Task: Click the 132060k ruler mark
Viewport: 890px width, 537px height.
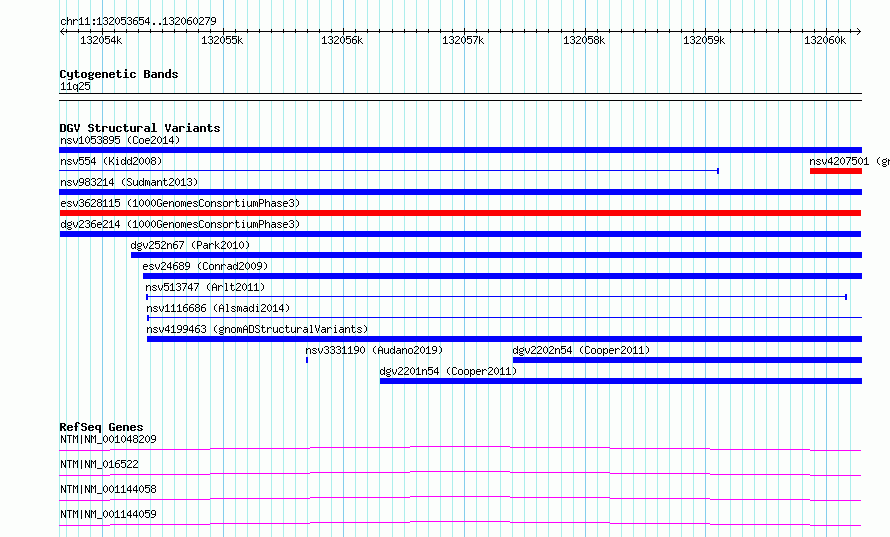Action: [x=825, y=40]
